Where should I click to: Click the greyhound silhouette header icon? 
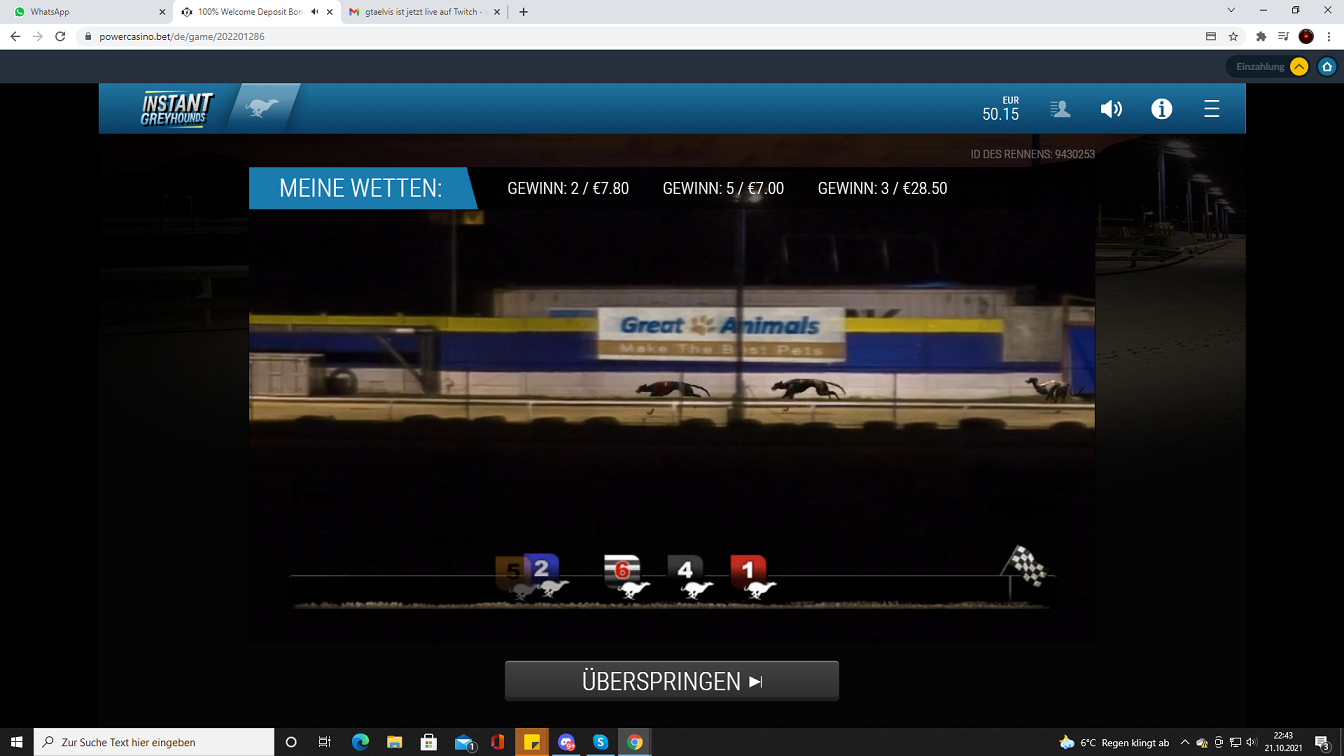(262, 108)
